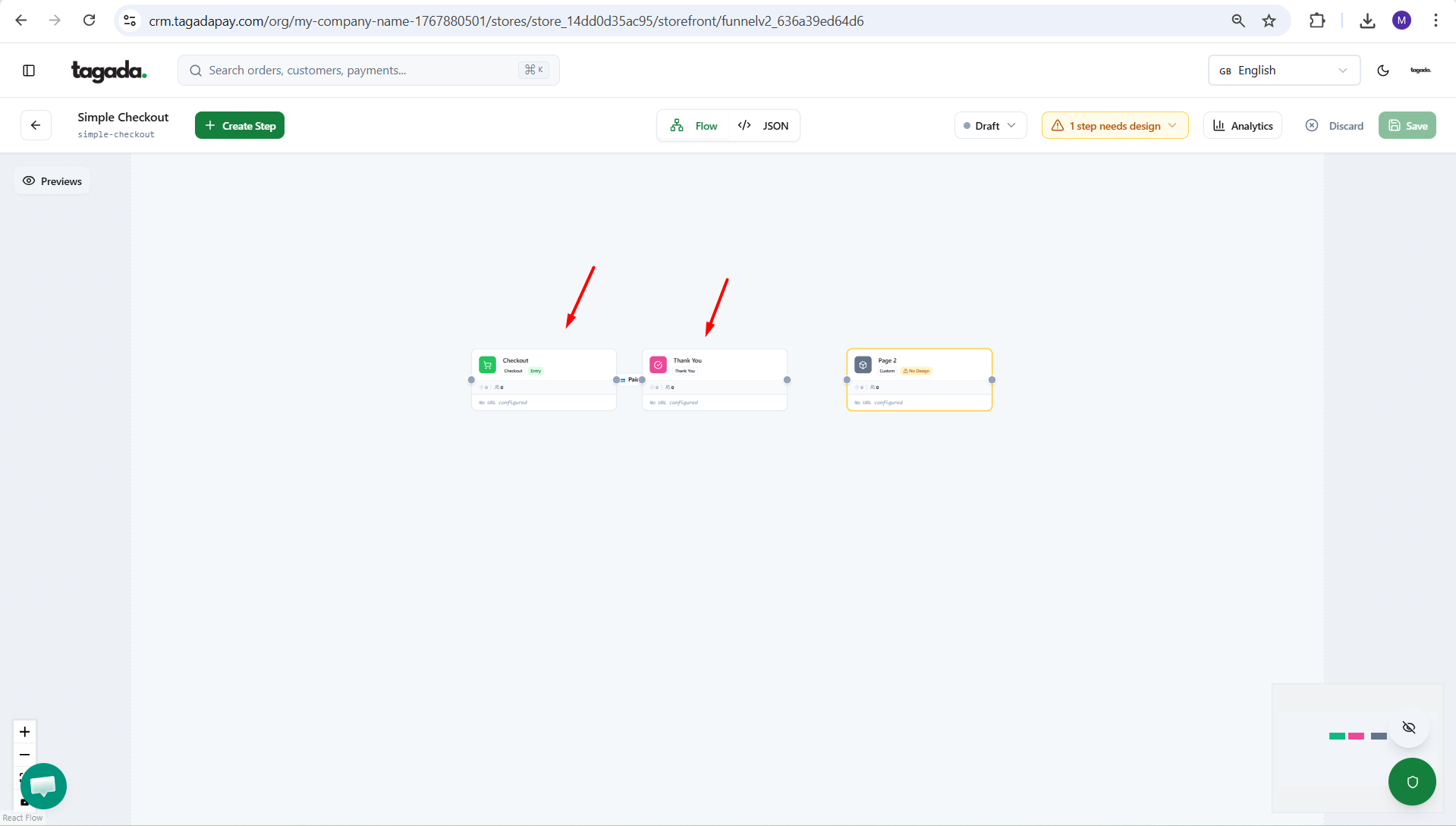Expand the '1 step needs design' warning
Image resolution: width=1456 pixels, height=826 pixels.
[1114, 126]
